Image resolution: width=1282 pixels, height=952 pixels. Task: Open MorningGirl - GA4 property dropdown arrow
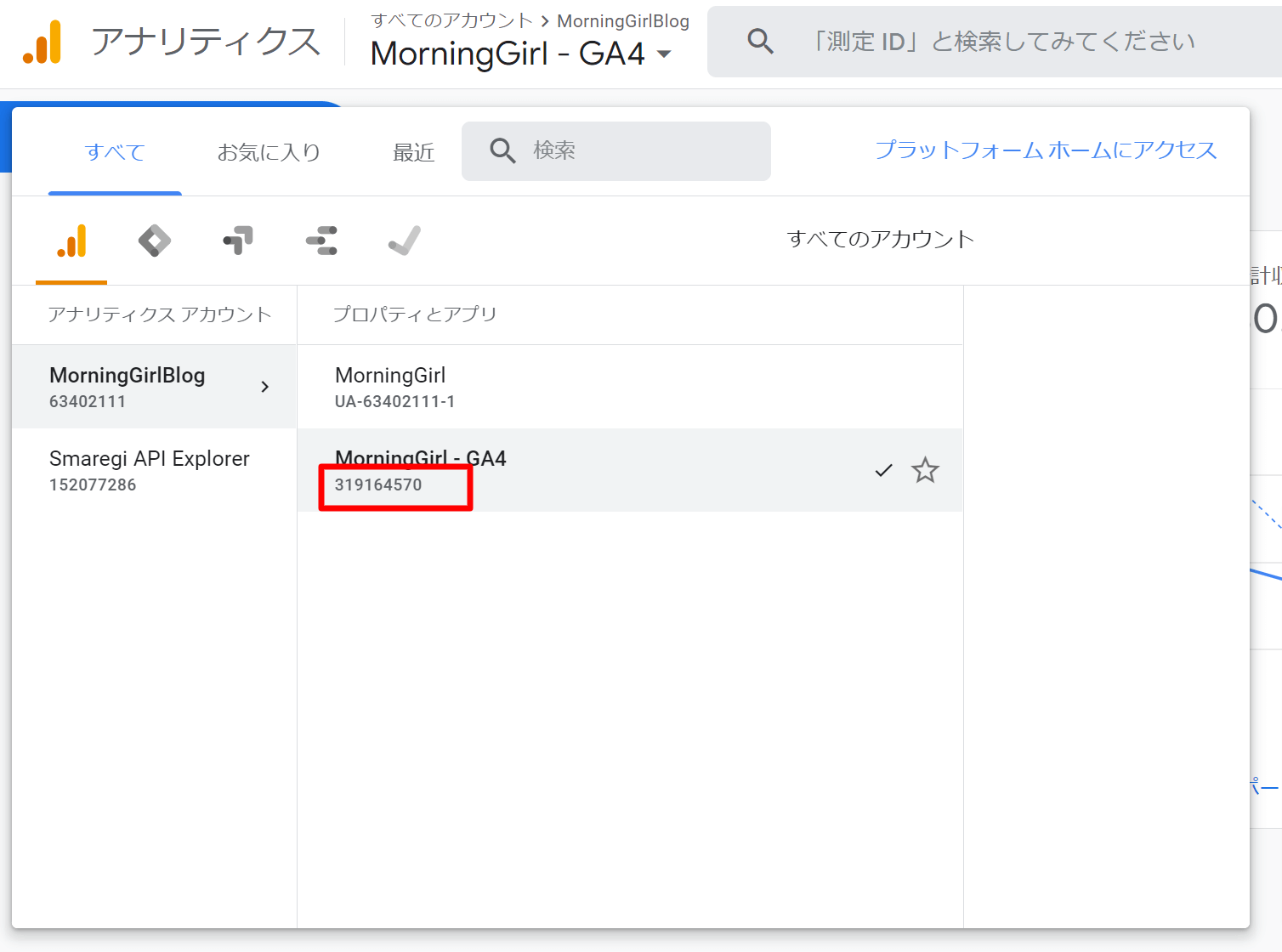pos(665,54)
